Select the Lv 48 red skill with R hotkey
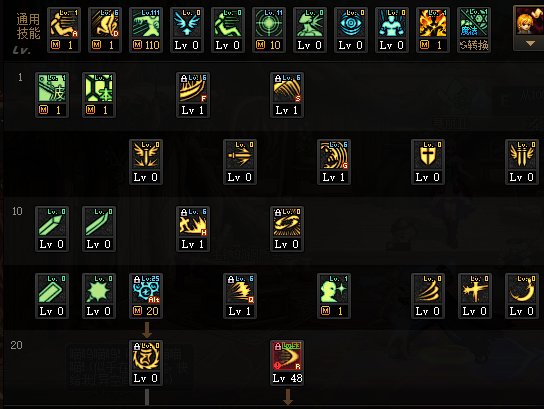This screenshot has width=544, height=409. pos(287,363)
